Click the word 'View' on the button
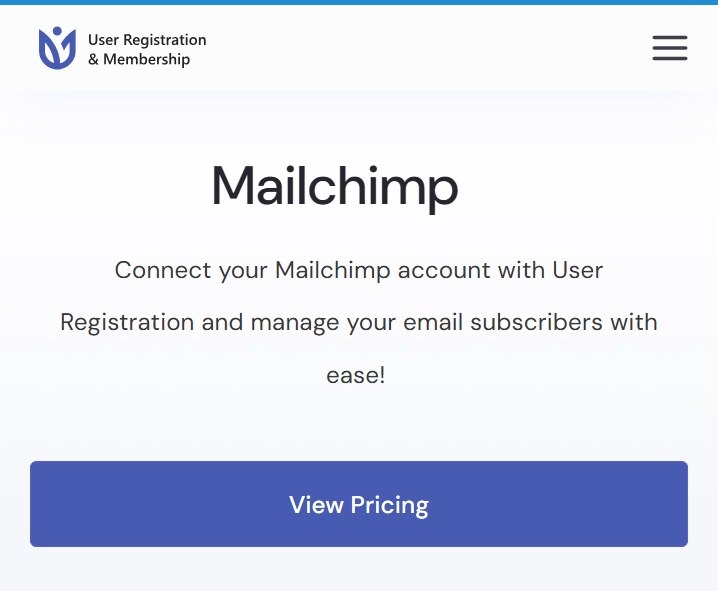 click(316, 504)
